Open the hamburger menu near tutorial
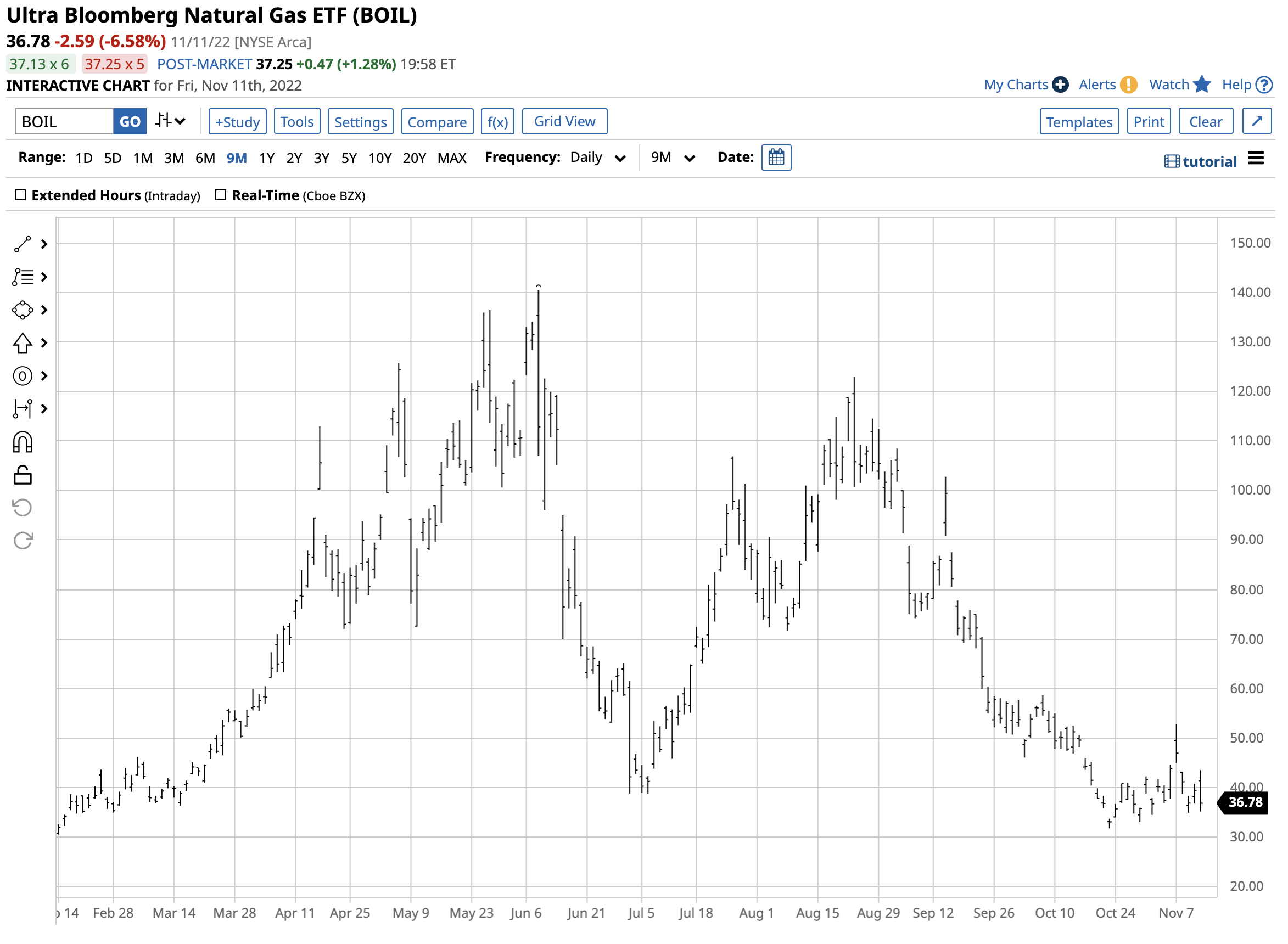 1256,158
